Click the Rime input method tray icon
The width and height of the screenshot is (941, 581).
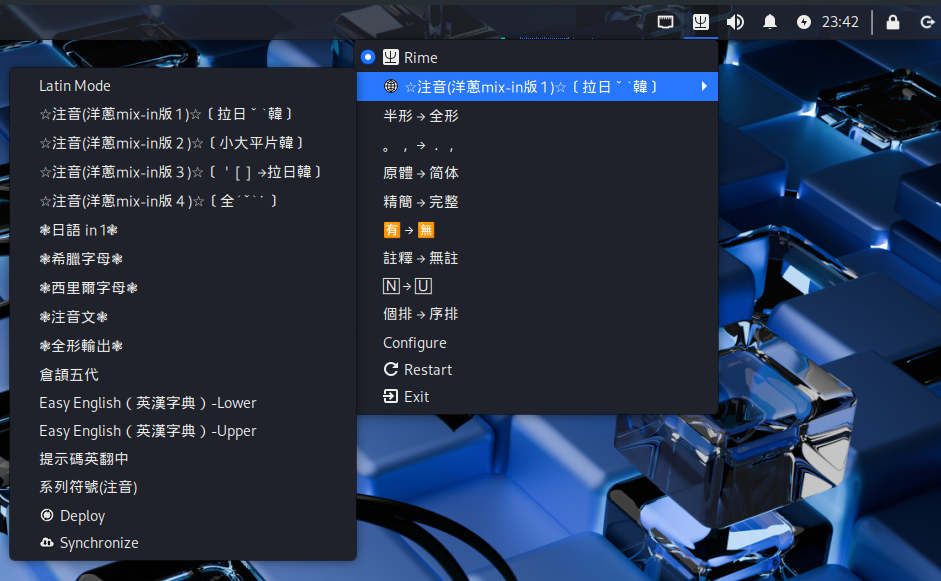coord(701,21)
